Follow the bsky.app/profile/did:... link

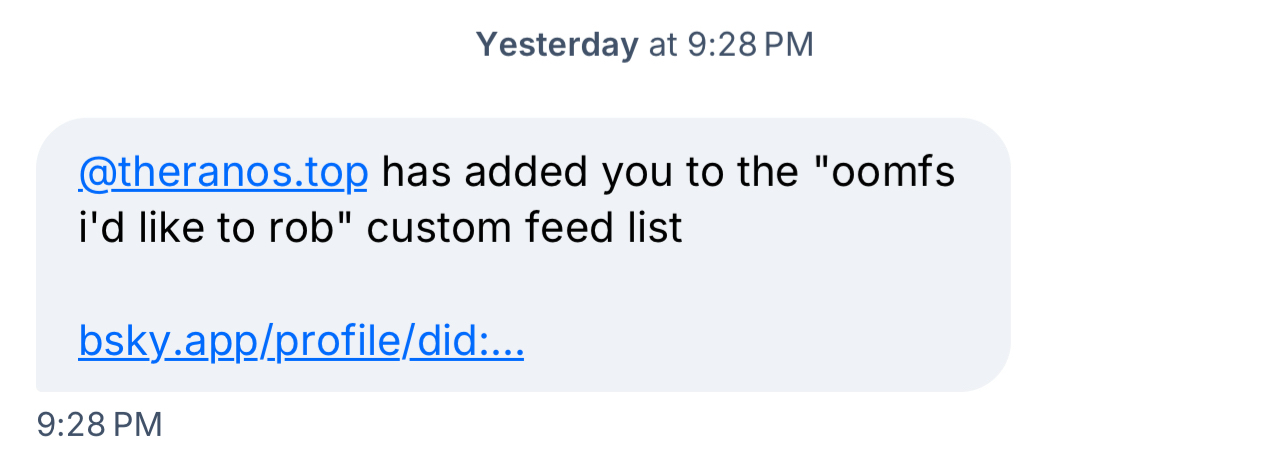tap(300, 343)
